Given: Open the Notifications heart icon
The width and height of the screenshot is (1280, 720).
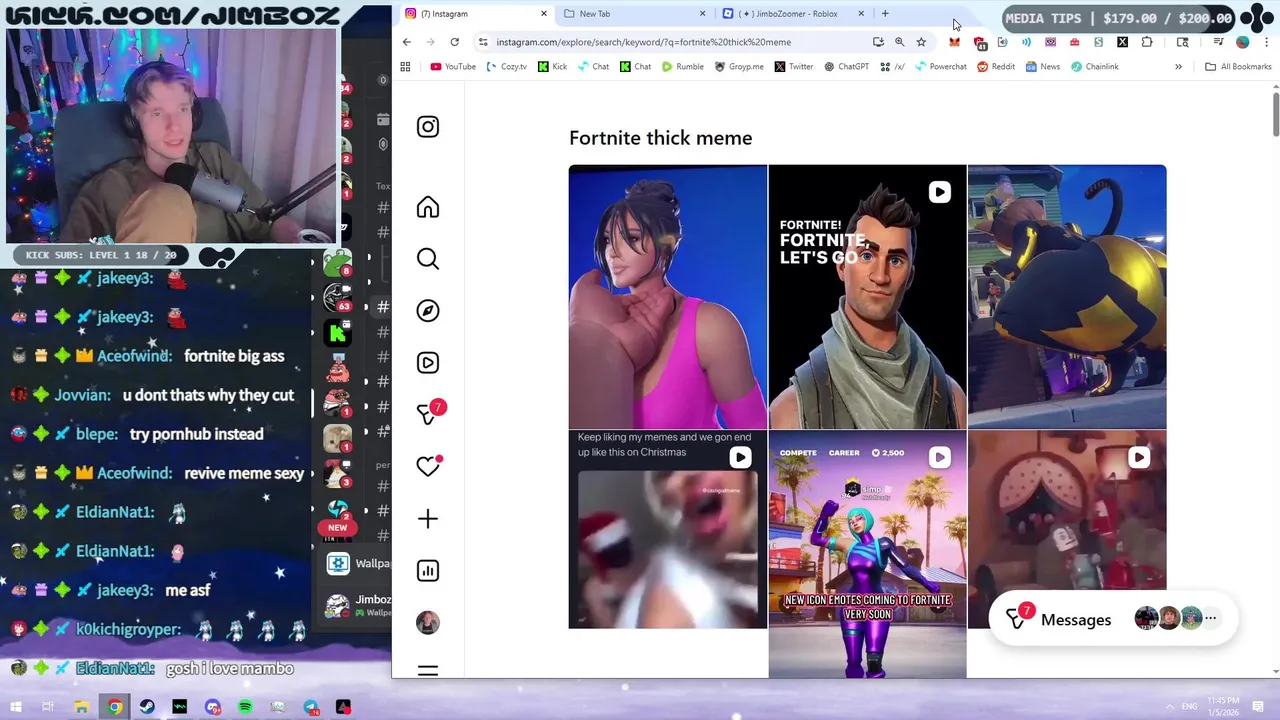Looking at the screenshot, I should pyautogui.click(x=428, y=466).
